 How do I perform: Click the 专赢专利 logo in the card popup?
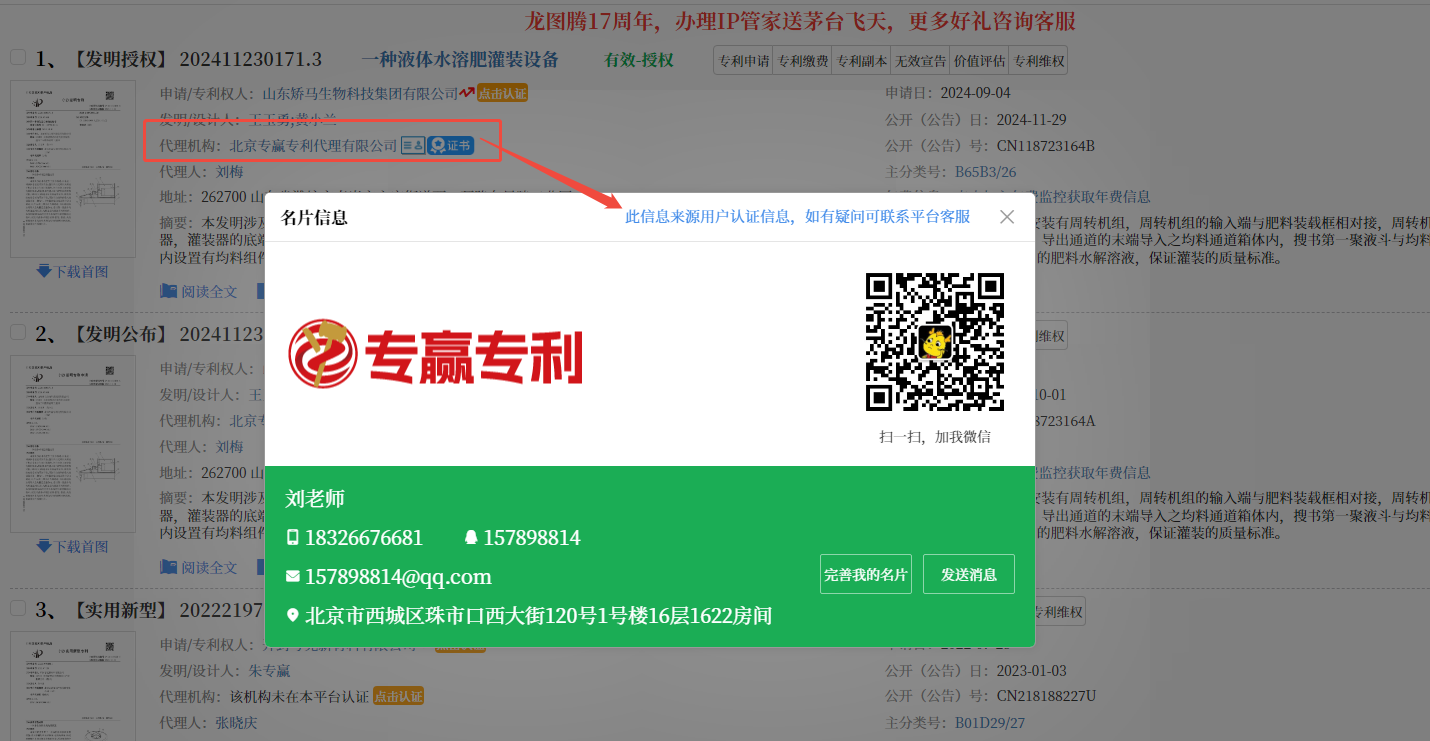(435, 354)
